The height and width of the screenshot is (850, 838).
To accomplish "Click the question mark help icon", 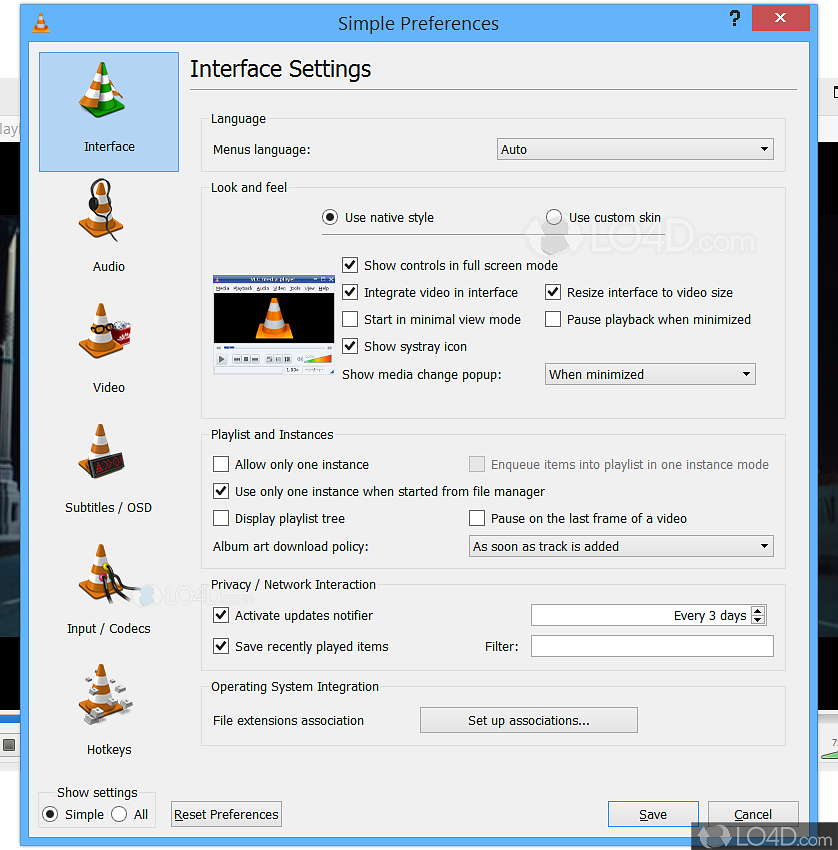I will [x=734, y=19].
